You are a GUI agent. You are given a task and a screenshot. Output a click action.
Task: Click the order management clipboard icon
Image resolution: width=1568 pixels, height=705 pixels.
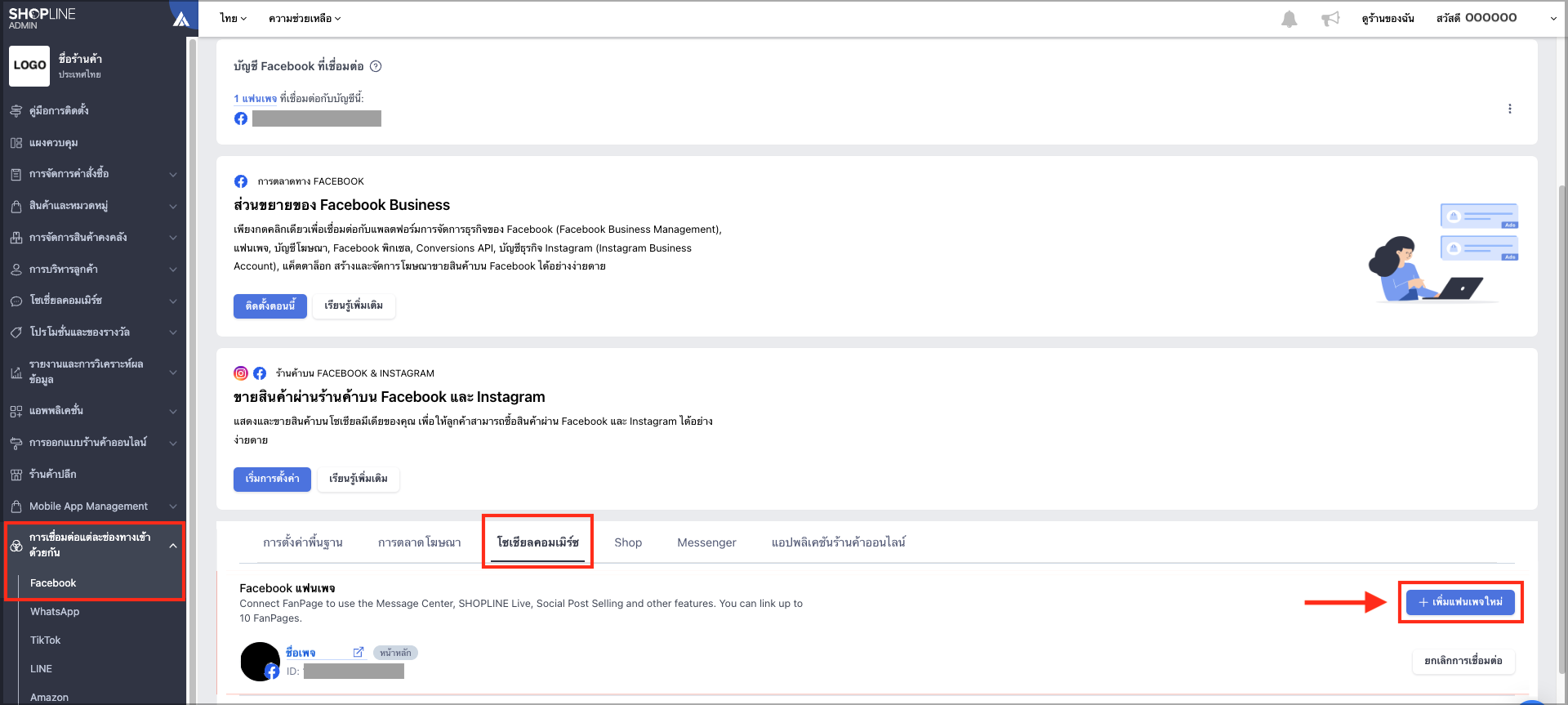pyautogui.click(x=16, y=174)
